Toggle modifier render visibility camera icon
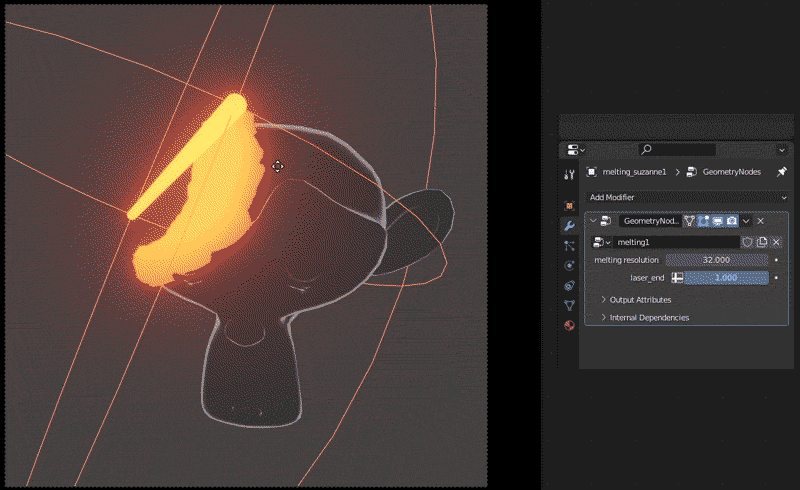800x490 pixels. coord(732,221)
